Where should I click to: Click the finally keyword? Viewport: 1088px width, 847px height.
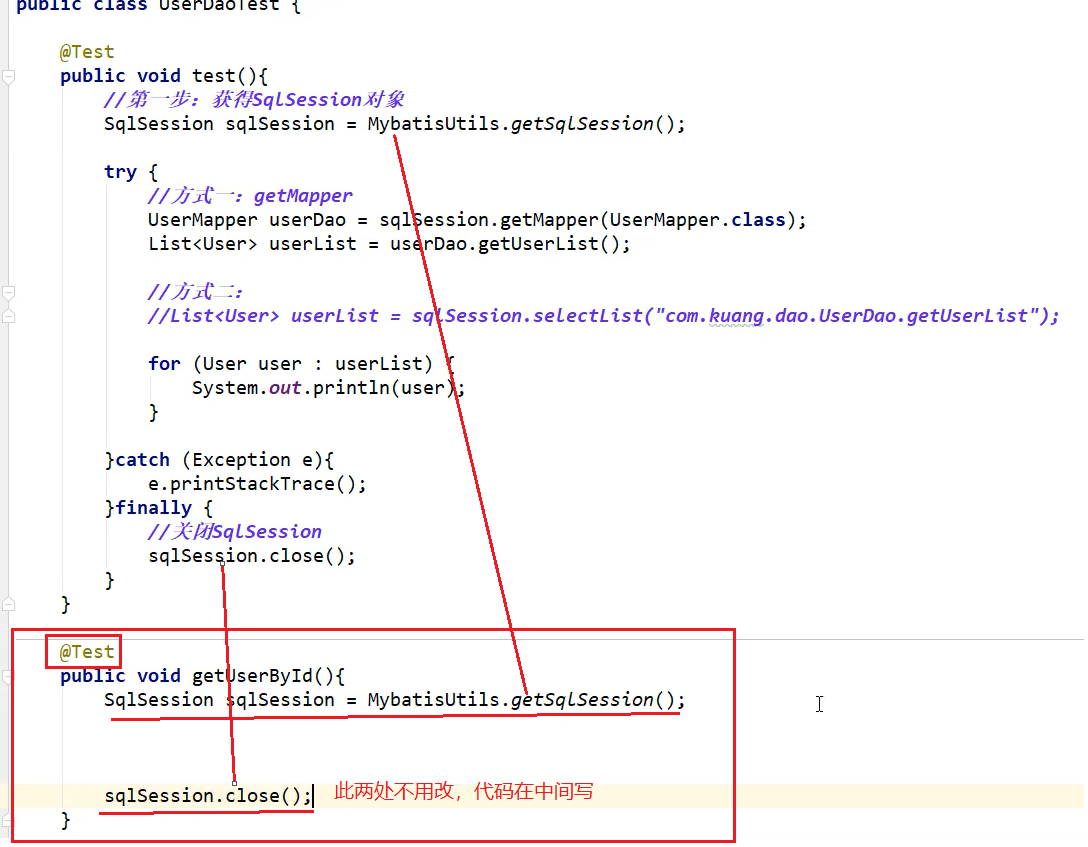click(153, 508)
